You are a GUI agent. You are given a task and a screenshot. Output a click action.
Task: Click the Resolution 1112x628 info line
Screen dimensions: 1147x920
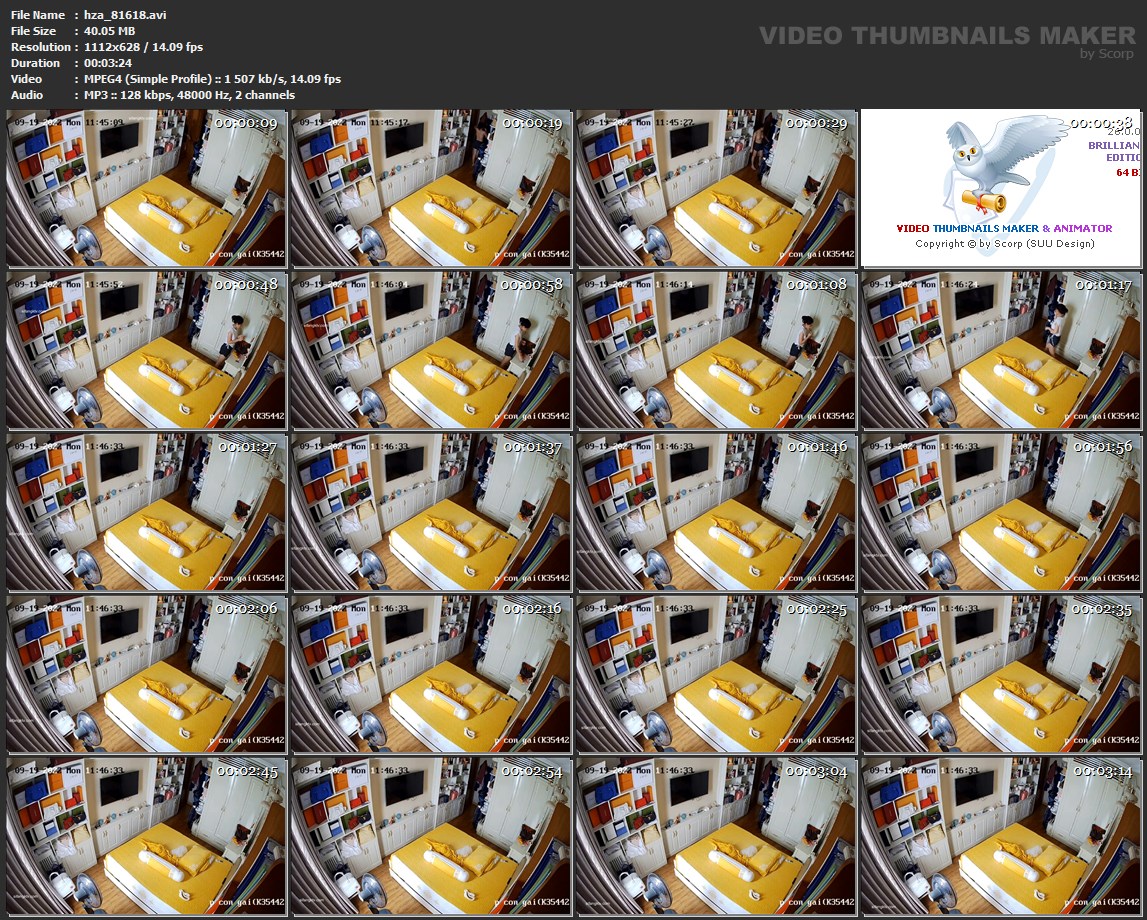click(x=143, y=47)
